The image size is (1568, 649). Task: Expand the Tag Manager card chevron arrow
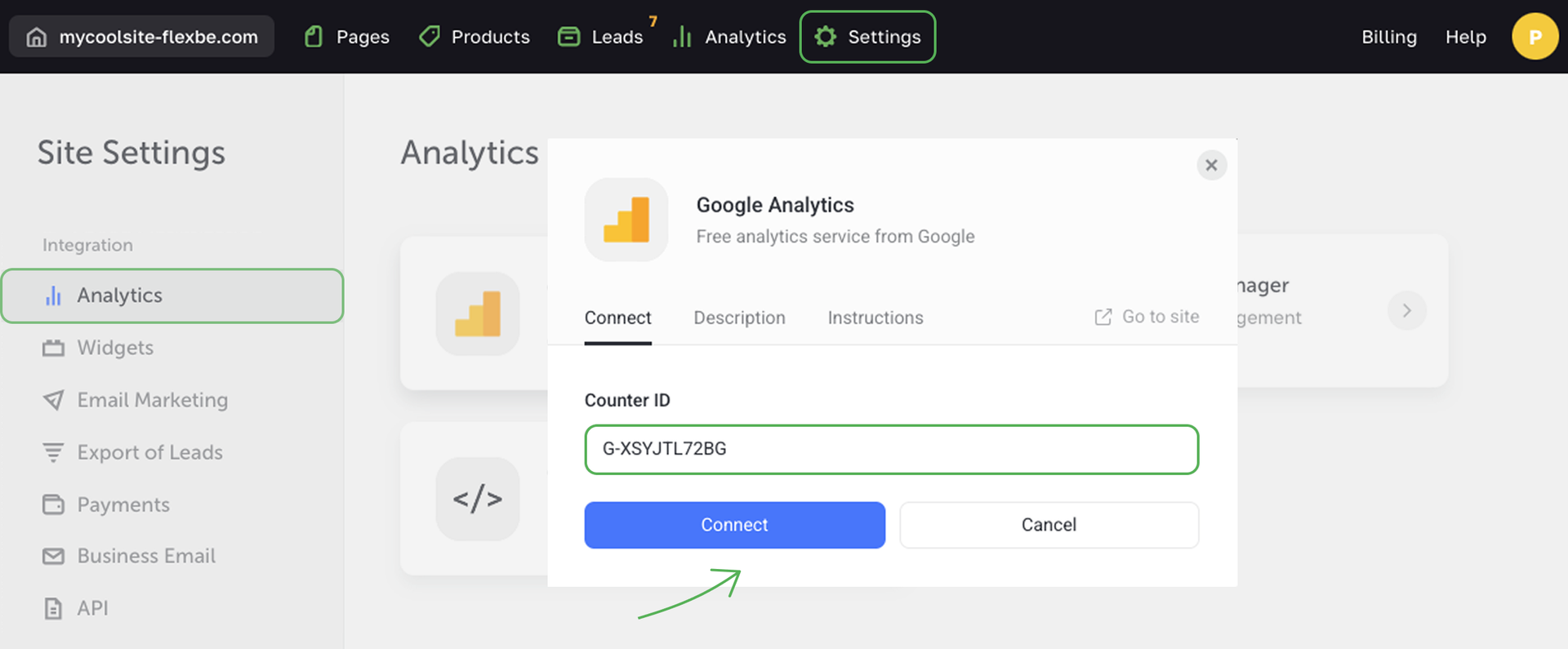(1406, 310)
